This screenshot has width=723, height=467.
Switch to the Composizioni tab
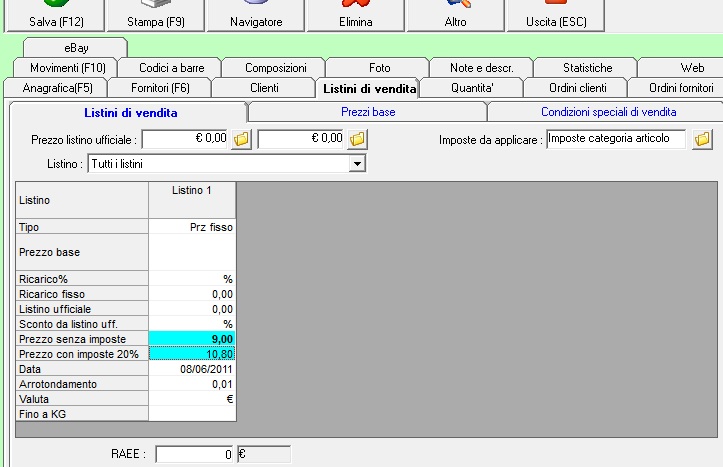point(275,68)
